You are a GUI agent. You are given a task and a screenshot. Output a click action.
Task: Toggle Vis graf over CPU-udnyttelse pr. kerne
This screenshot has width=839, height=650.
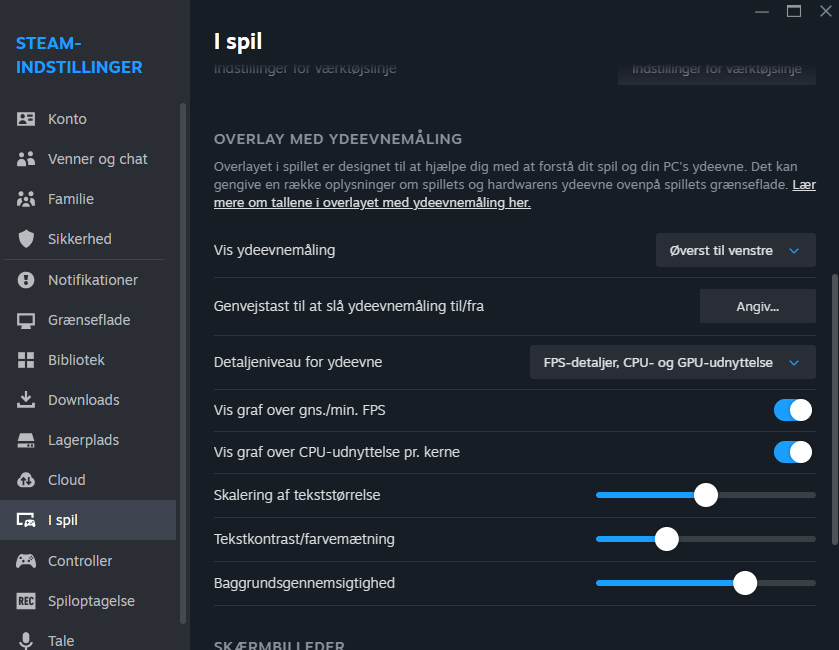click(x=792, y=452)
